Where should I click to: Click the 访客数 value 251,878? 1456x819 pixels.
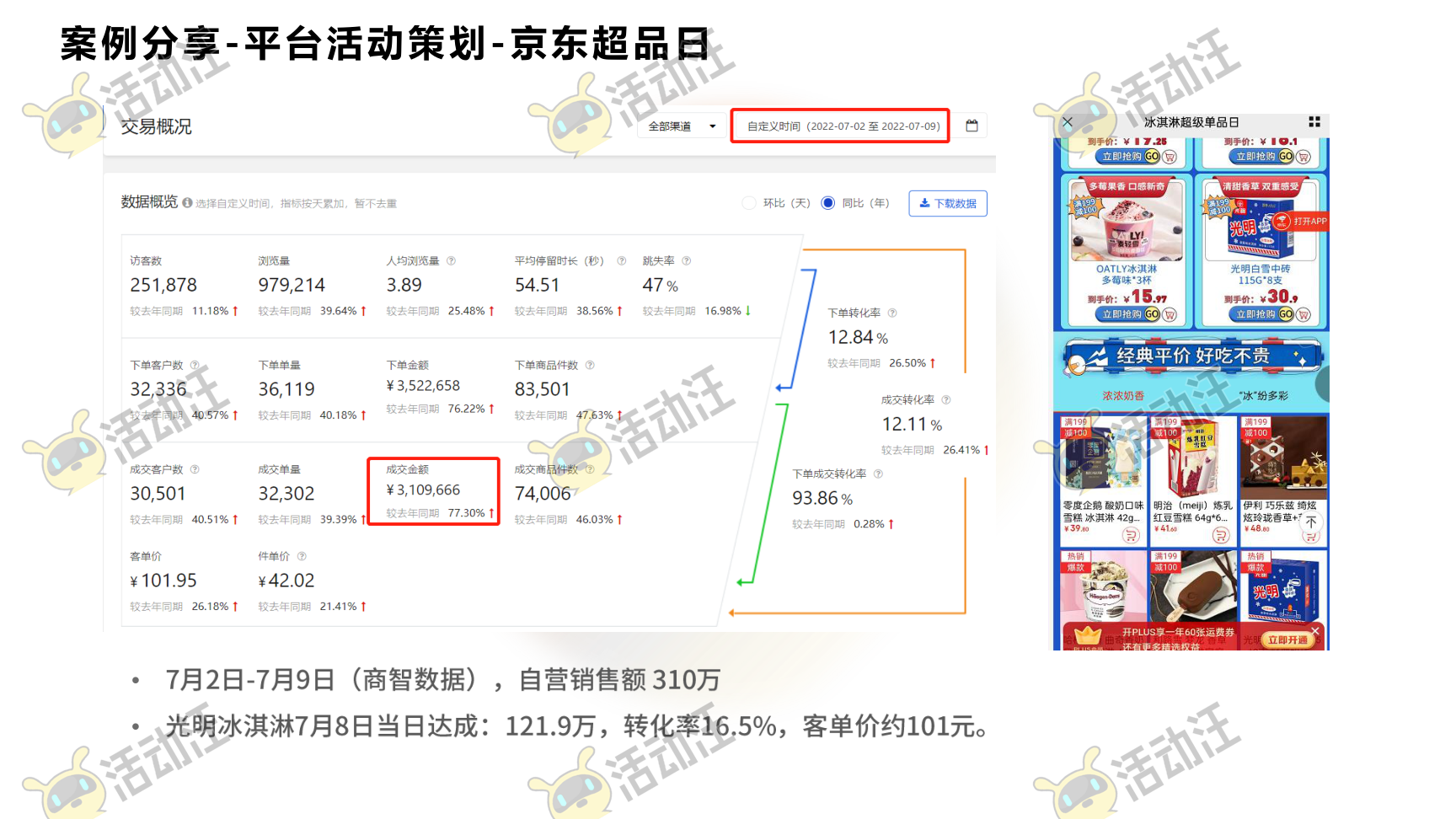(x=163, y=286)
